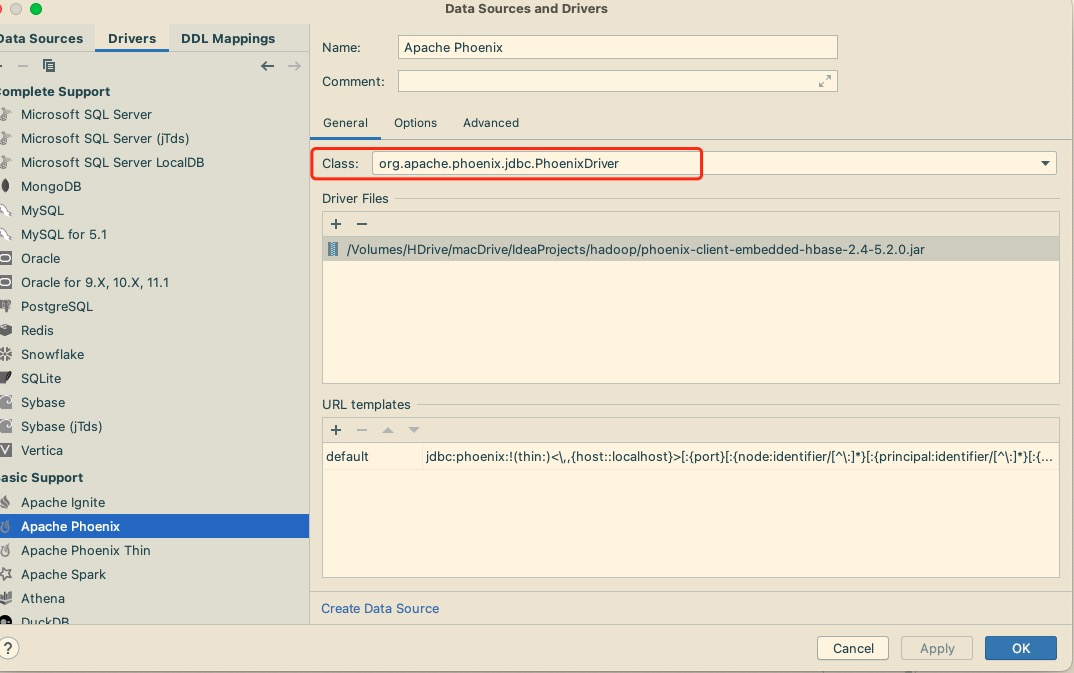Viewport: 1074px width, 673px height.
Task: Select the Sybase driver entry
Action: tap(43, 402)
